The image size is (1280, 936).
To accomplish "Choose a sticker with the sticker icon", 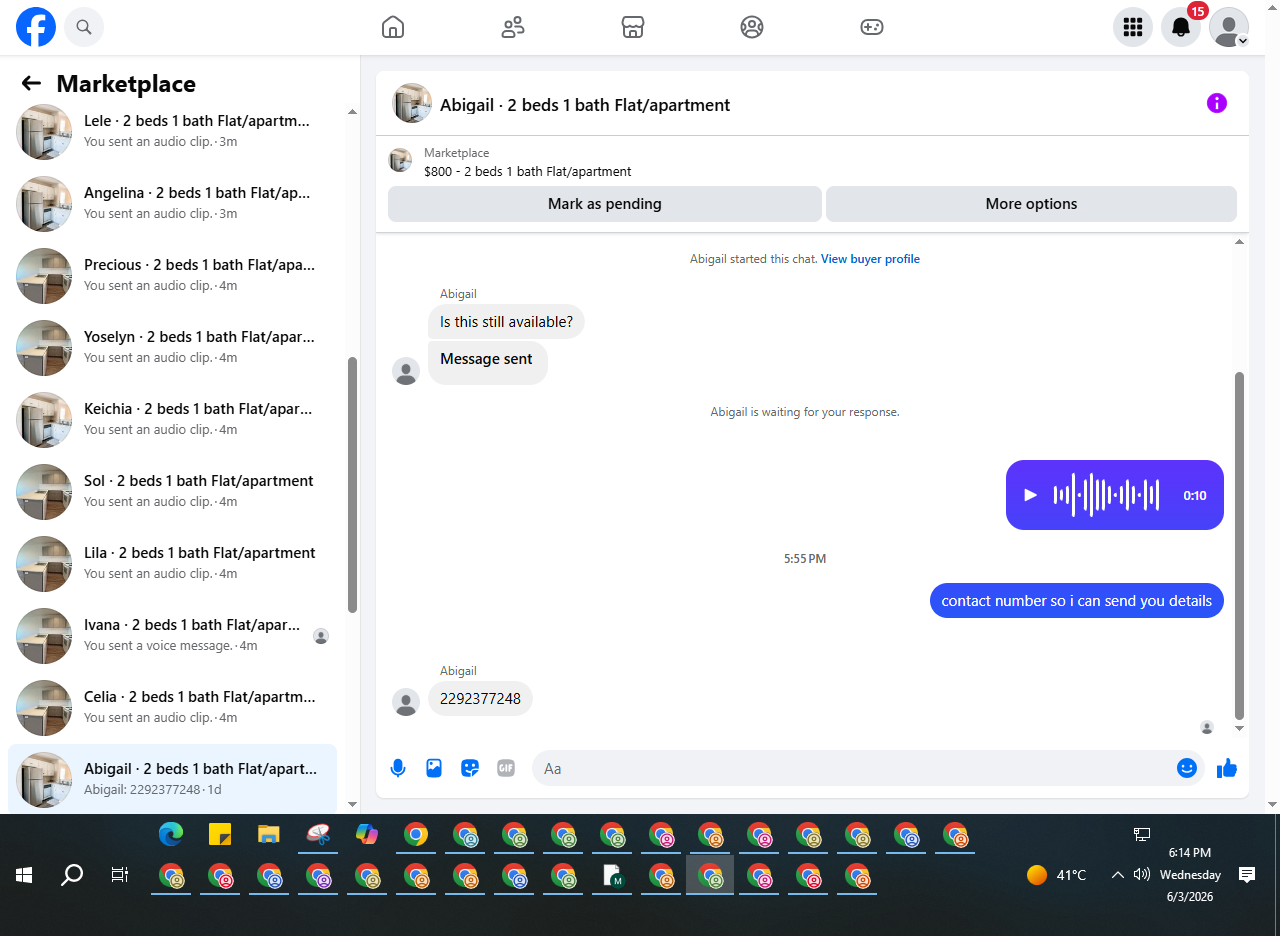I will click(x=470, y=768).
